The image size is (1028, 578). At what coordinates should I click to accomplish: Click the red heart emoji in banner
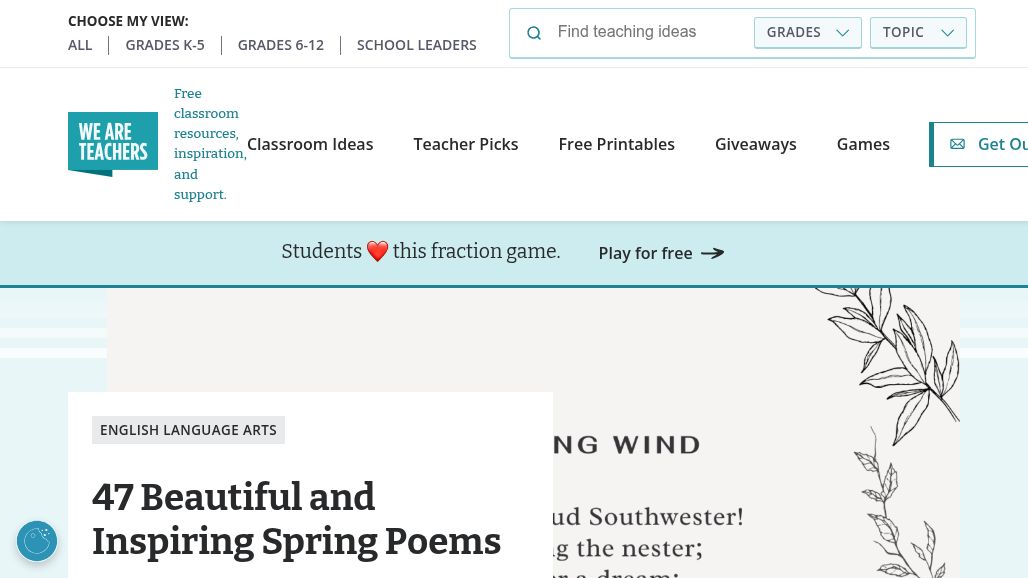[377, 252]
